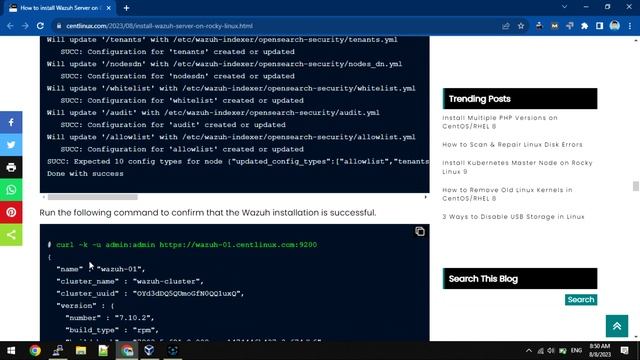Bookmark this tab with the star
This screenshot has height=360, width=640.
tap(521, 26)
